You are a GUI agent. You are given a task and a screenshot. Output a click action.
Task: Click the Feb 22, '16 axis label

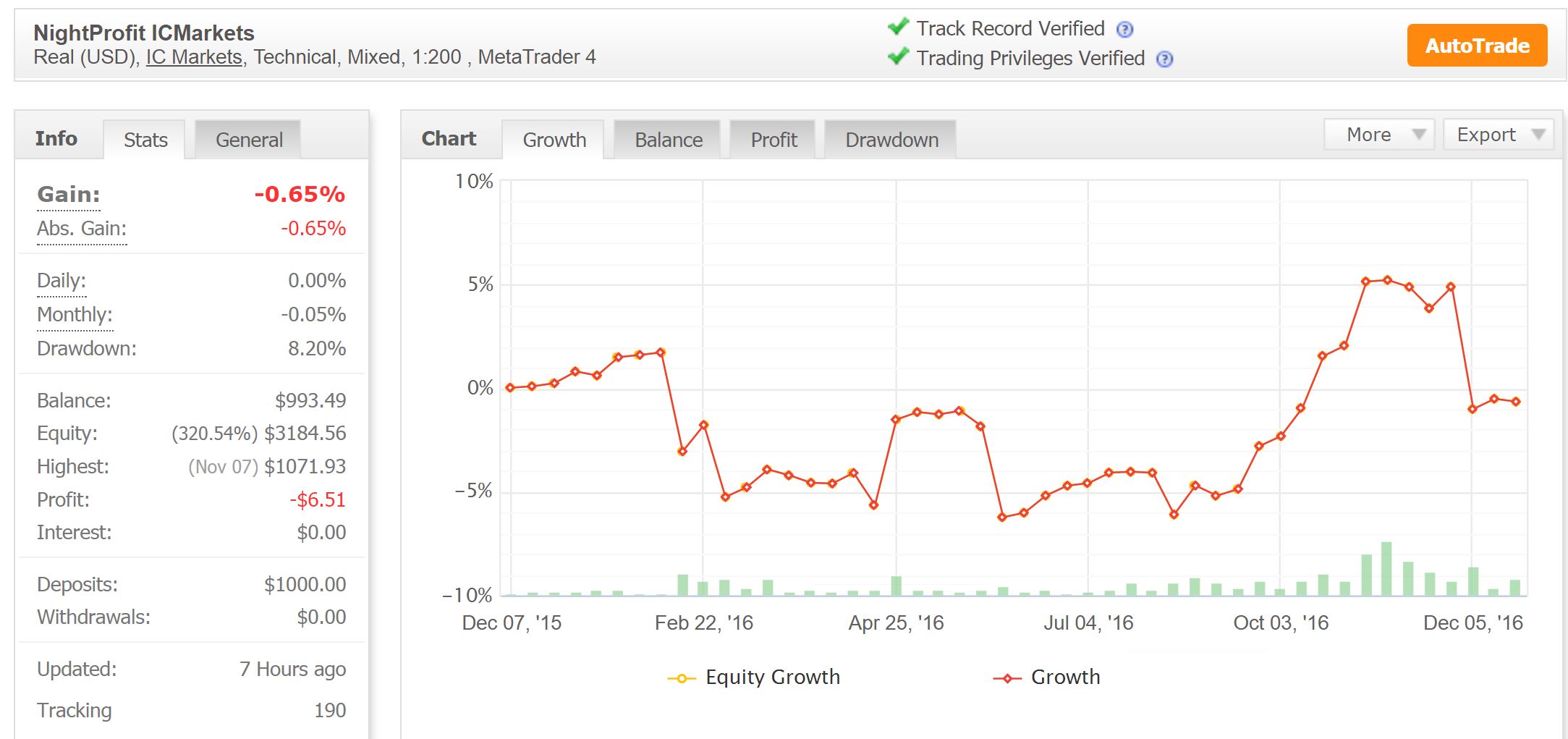point(703,623)
